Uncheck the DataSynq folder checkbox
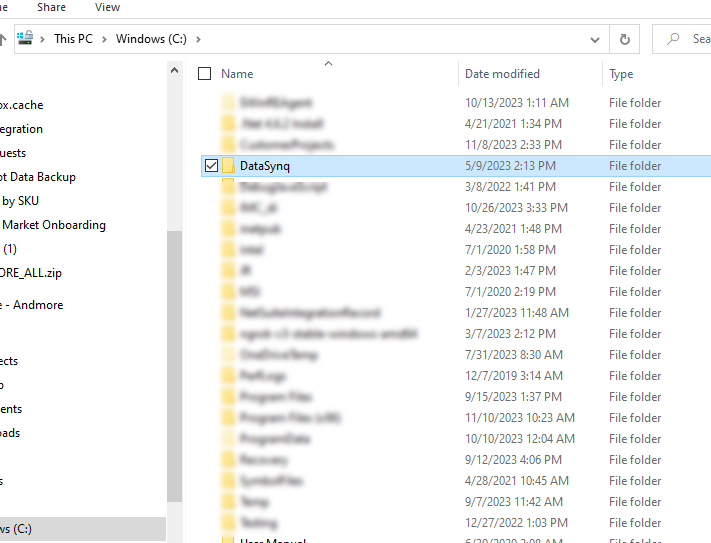This screenshot has width=711, height=543. pyautogui.click(x=211, y=165)
